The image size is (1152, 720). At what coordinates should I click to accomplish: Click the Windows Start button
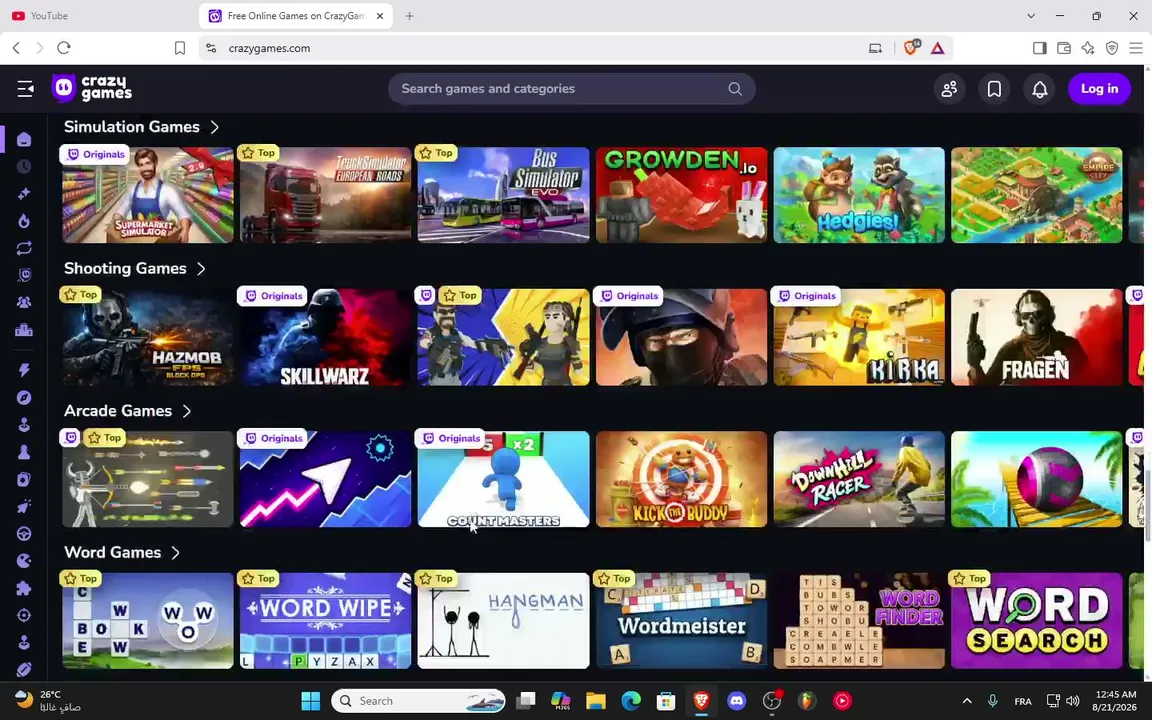coord(311,701)
